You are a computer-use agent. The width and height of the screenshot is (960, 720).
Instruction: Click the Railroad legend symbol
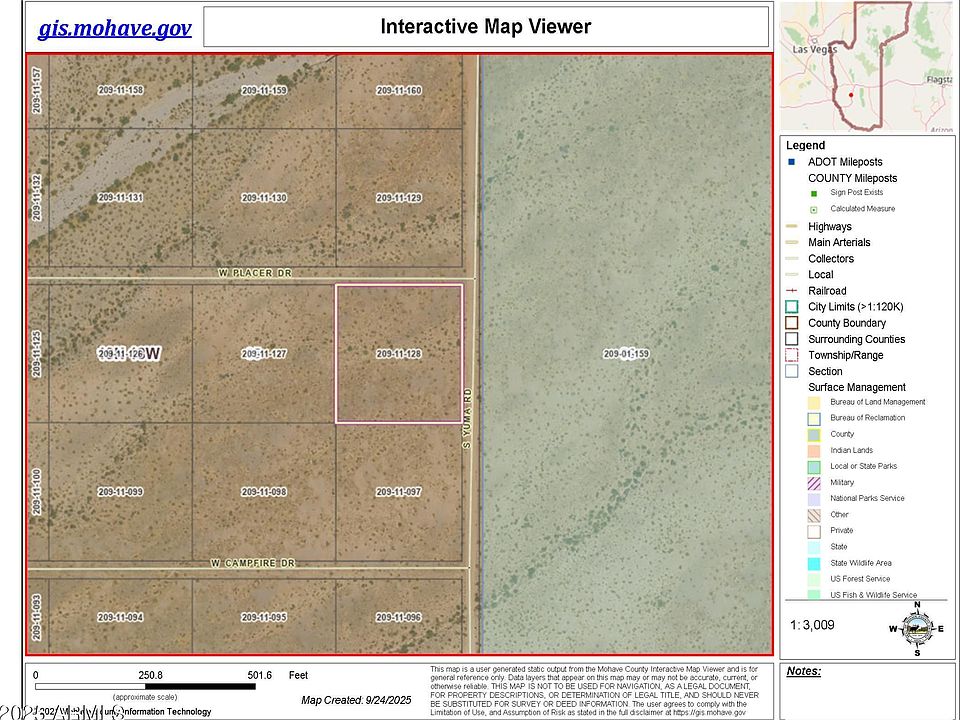point(794,290)
